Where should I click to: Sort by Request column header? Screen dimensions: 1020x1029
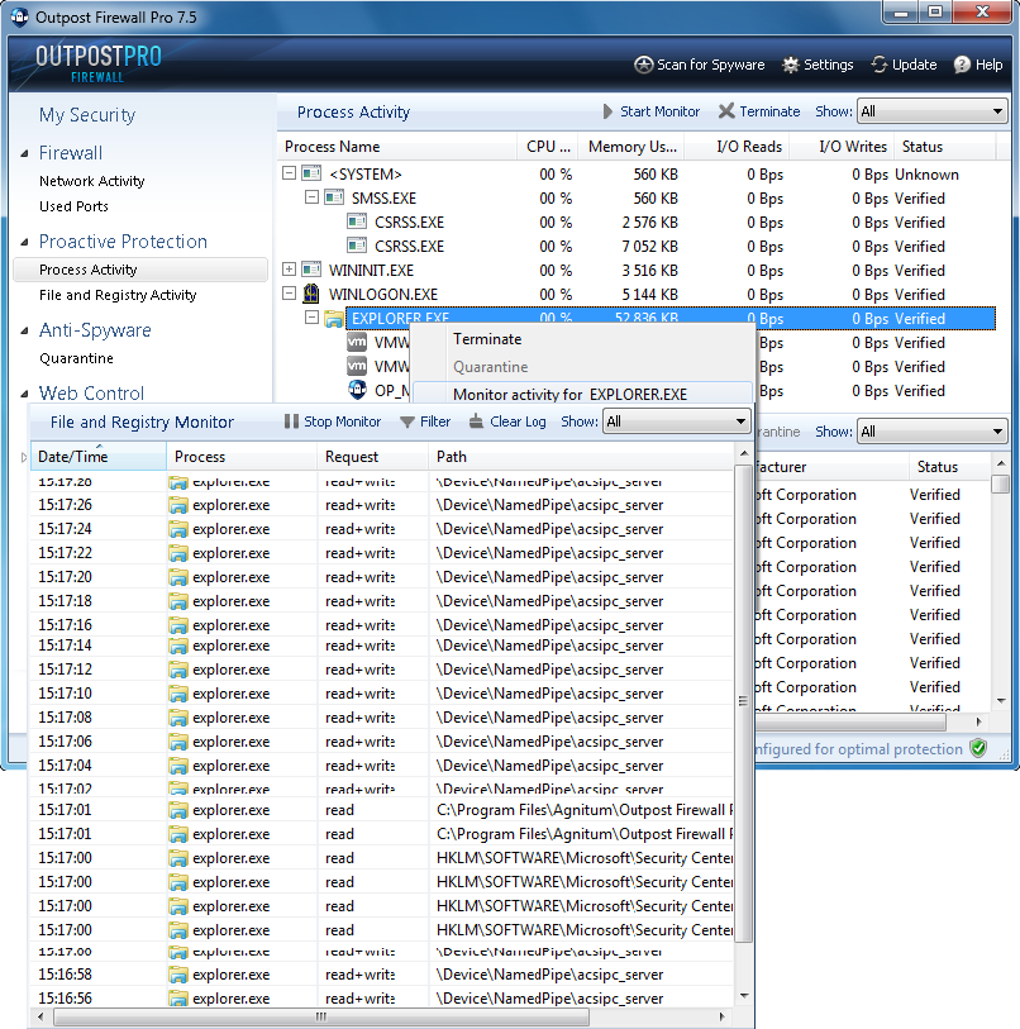373,457
